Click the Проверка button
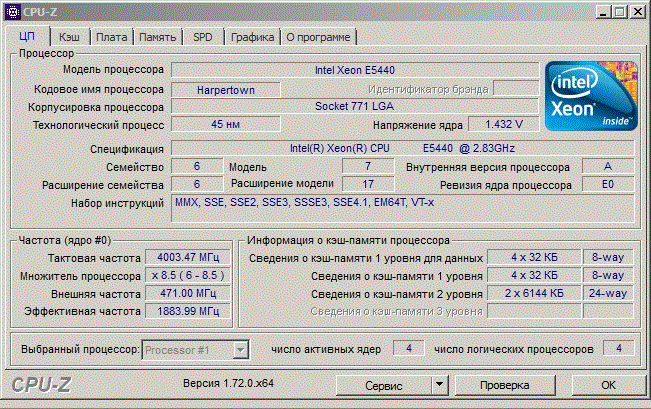This screenshot has width=651, height=409. click(505, 385)
